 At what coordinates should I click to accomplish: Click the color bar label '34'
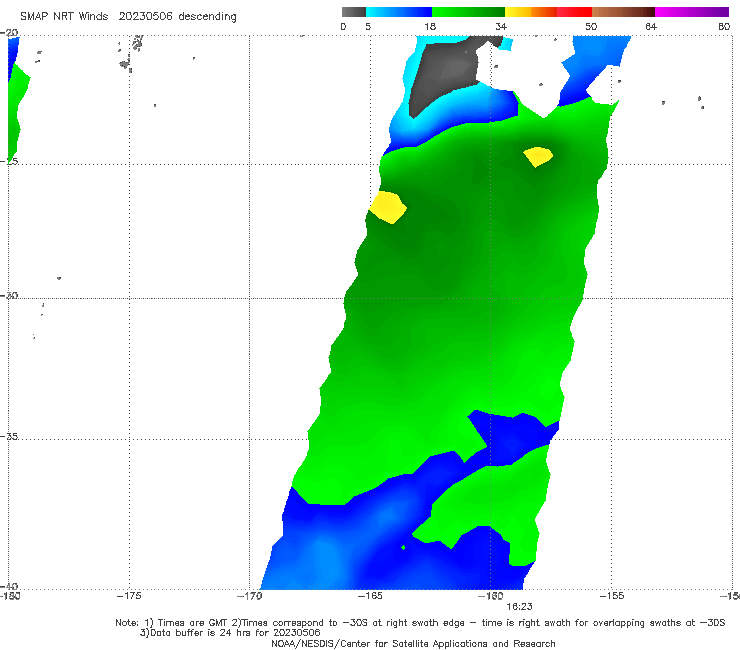[x=501, y=27]
